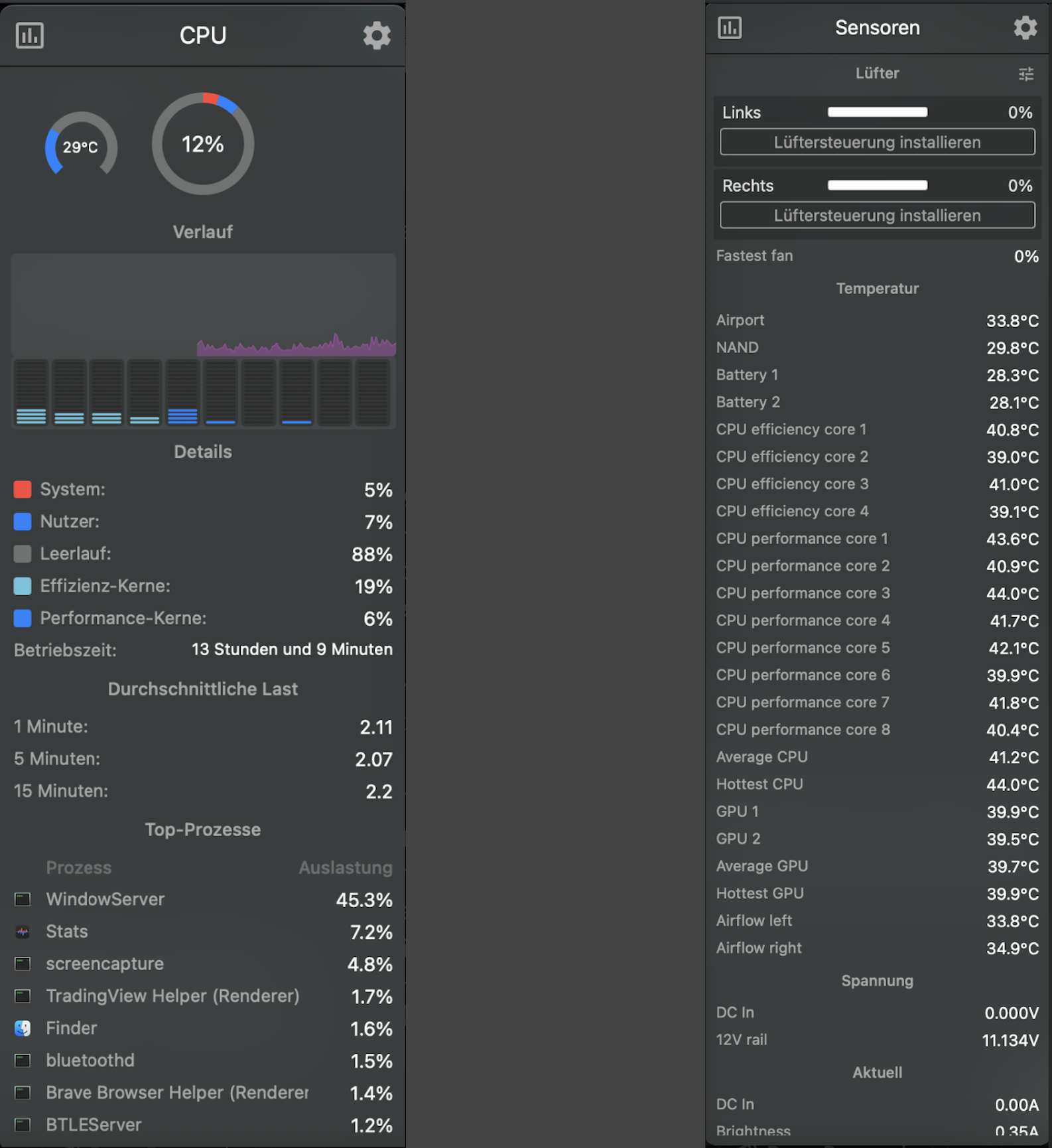Open CPU panel settings gear
Viewport: 1052px width, 1148px height.
(x=377, y=35)
